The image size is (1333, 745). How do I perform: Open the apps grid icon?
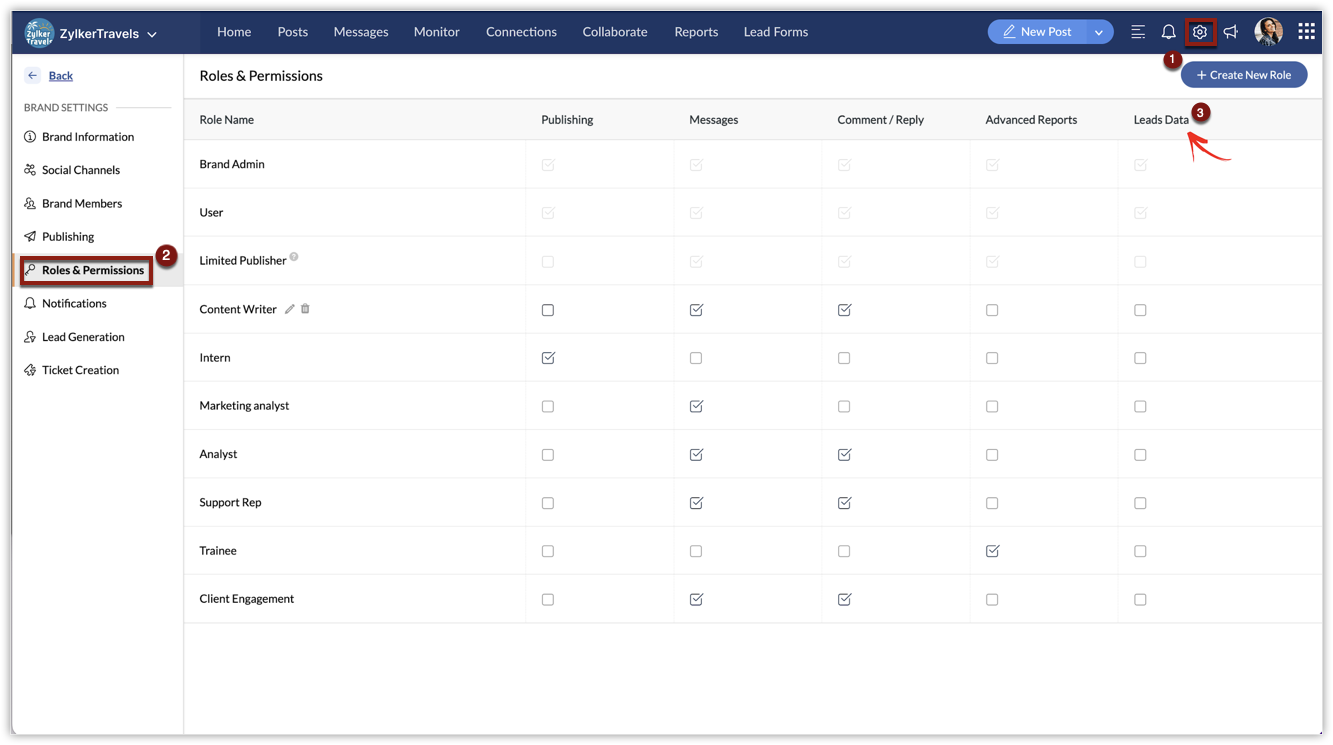[x=1306, y=32]
